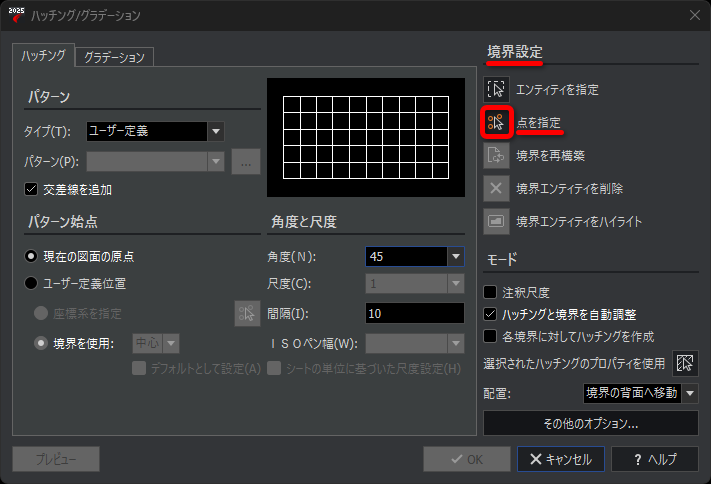Click the 点を指定 pick-point icon
711x484 pixels.
pos(496,122)
